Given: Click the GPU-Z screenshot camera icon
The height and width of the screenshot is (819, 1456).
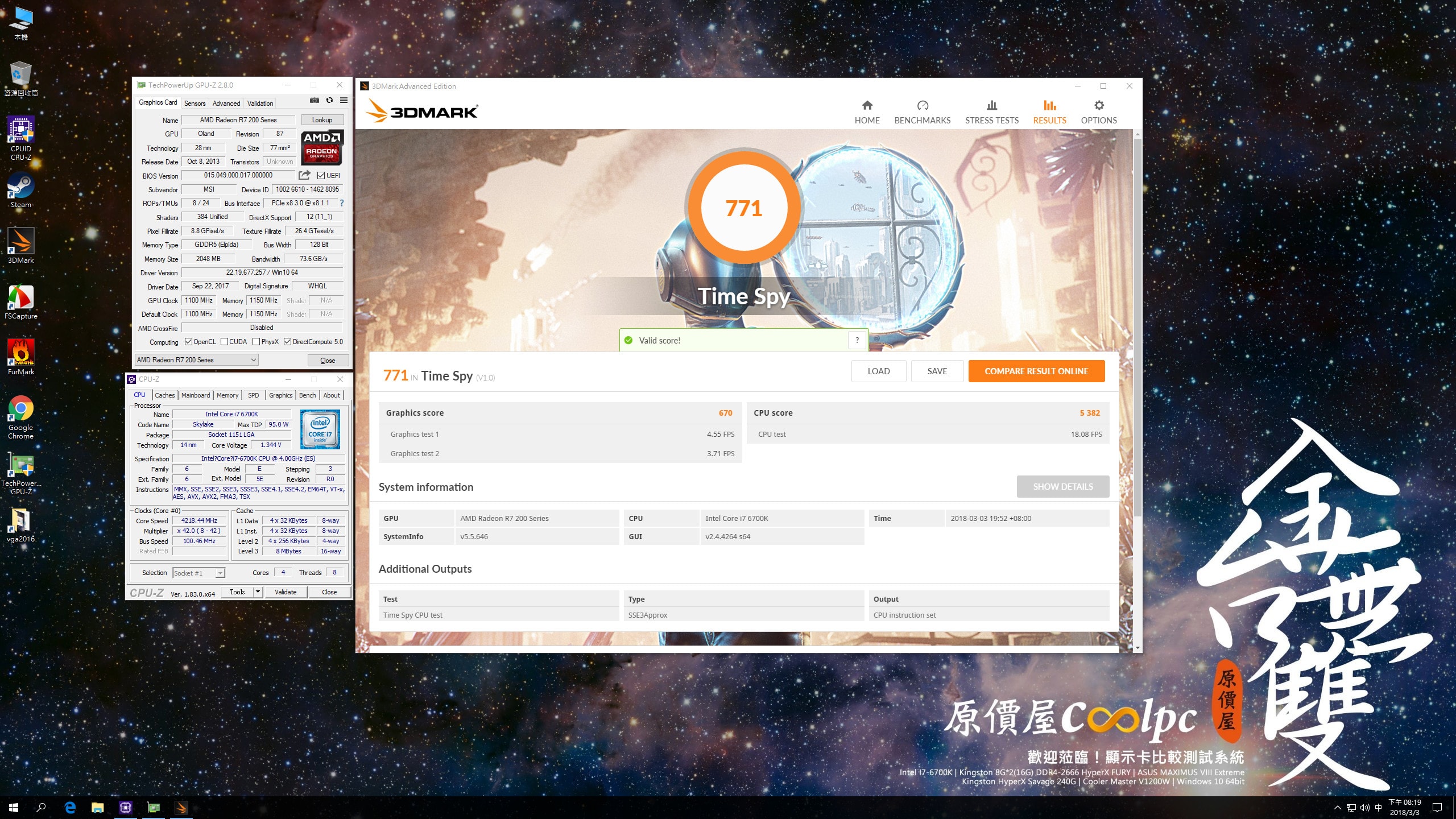Looking at the screenshot, I should [315, 101].
